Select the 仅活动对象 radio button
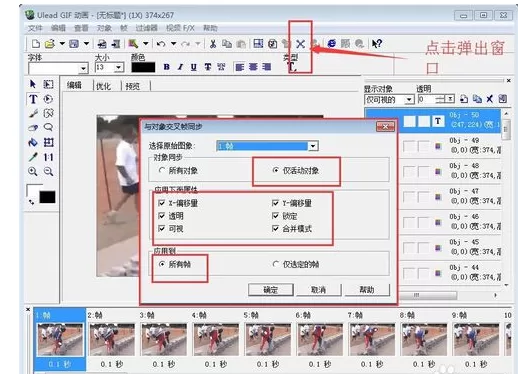The image size is (518, 374). (276, 170)
